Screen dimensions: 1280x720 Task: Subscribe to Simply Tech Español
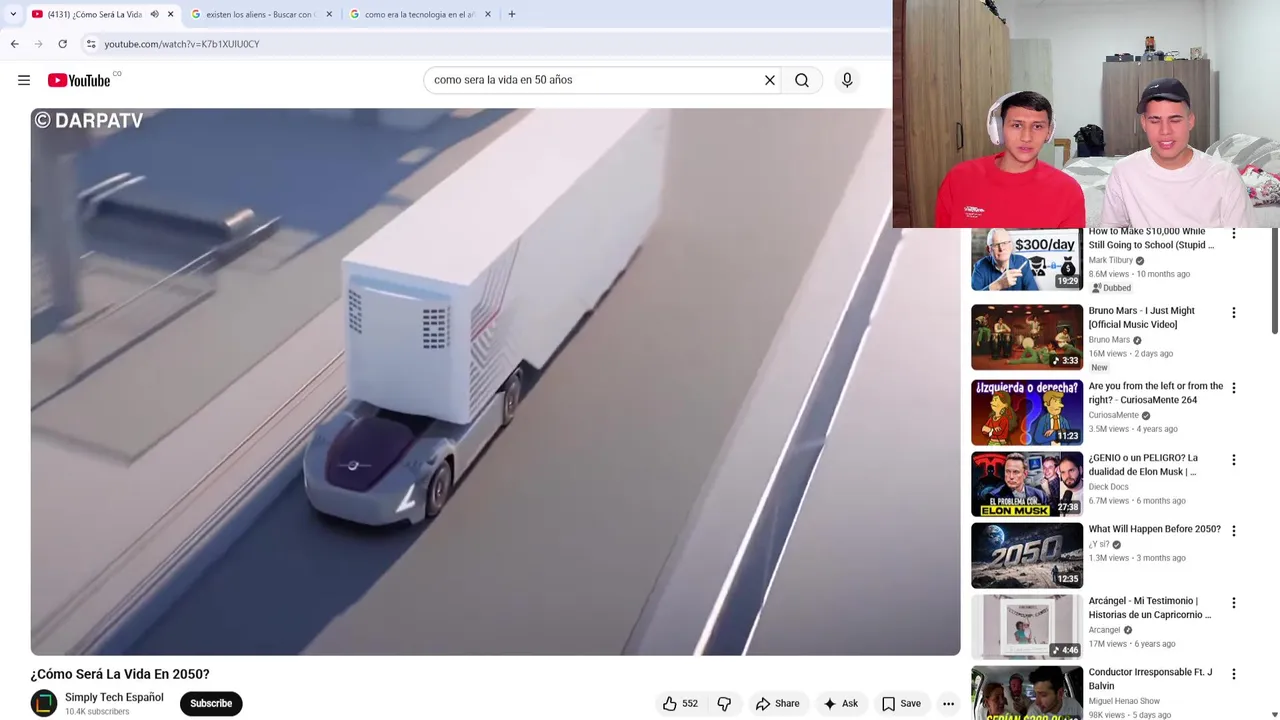[211, 704]
